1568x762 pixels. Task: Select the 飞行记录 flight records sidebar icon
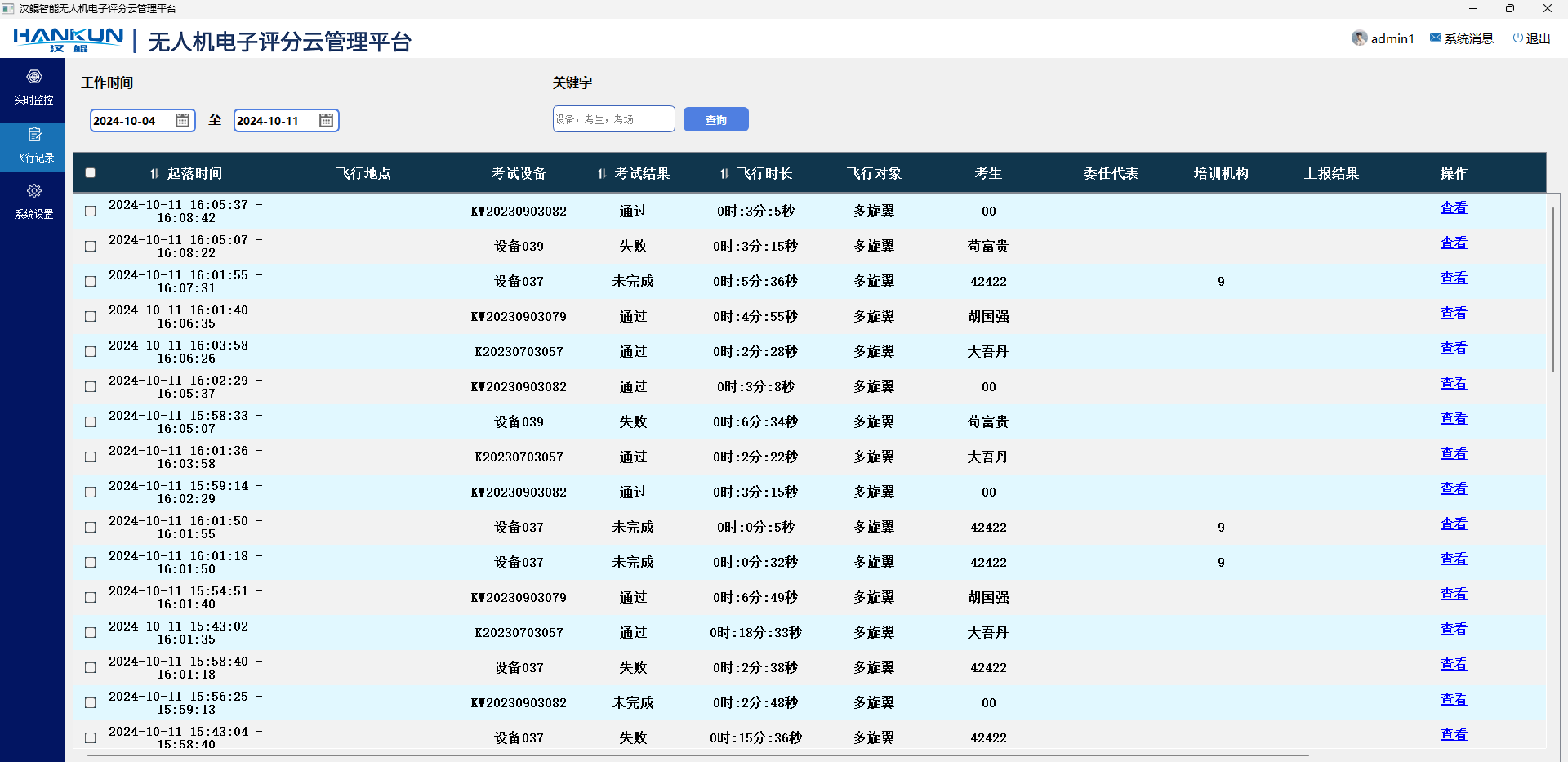(x=33, y=135)
